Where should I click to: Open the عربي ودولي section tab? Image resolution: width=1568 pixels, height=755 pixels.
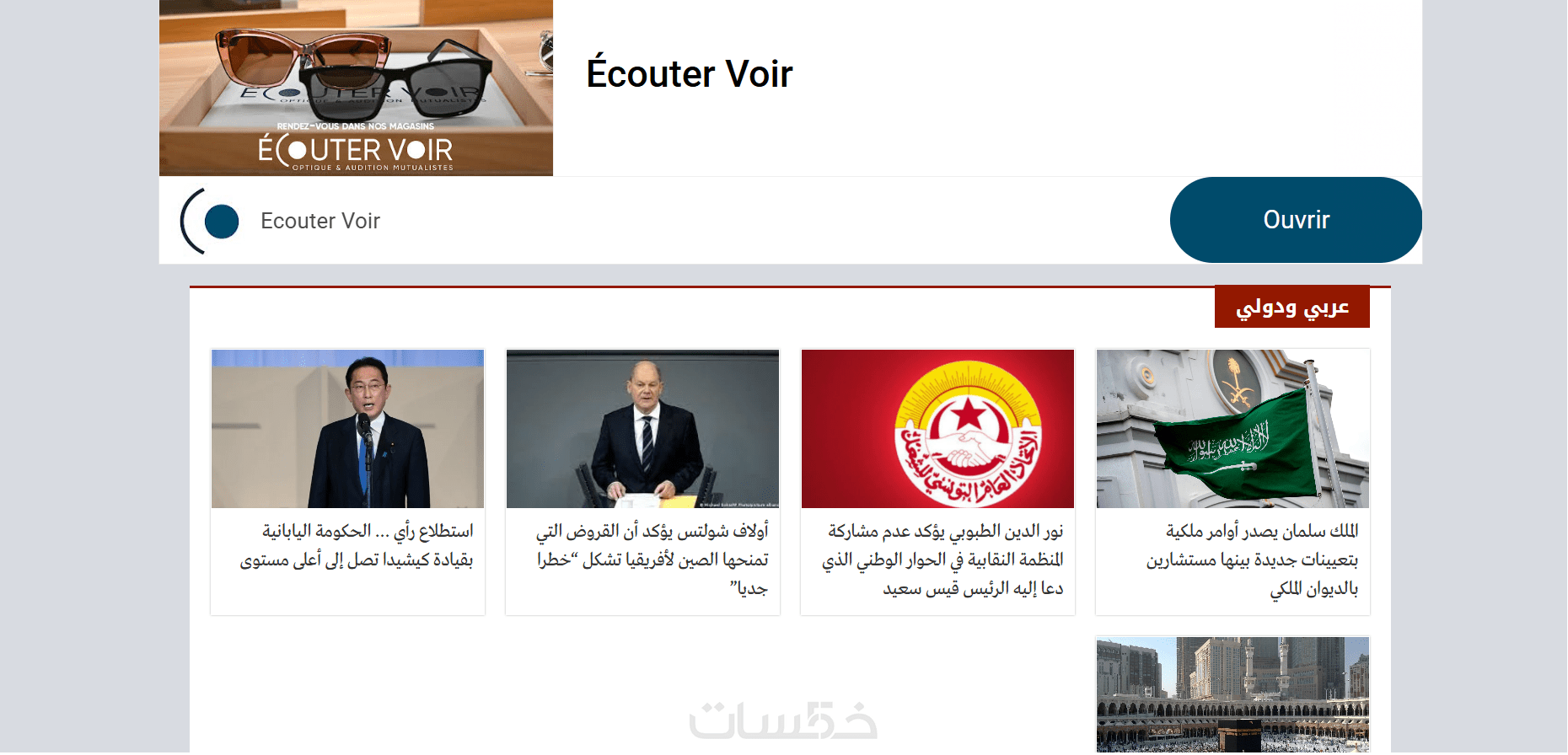coord(1291,308)
